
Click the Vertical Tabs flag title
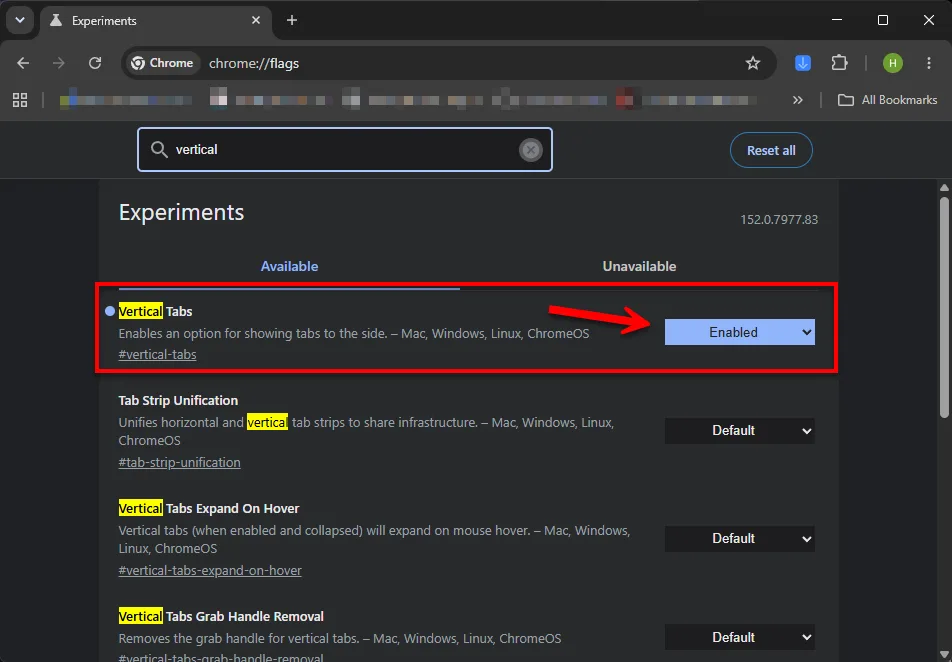click(x=155, y=312)
